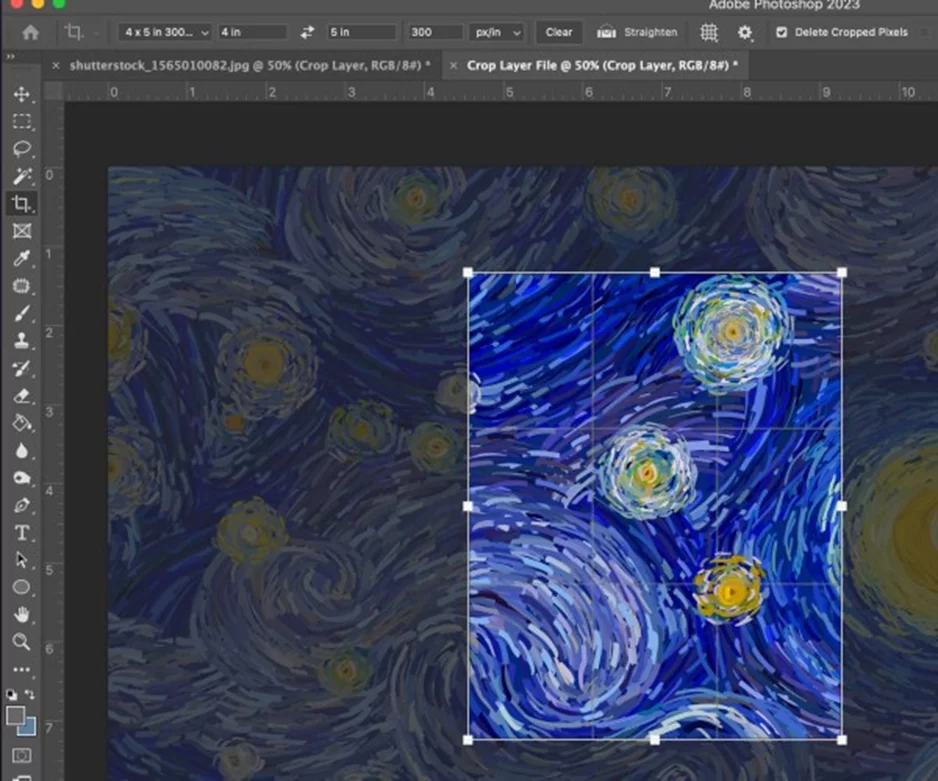Switch foreground and background colors
938x781 pixels.
tap(30, 694)
